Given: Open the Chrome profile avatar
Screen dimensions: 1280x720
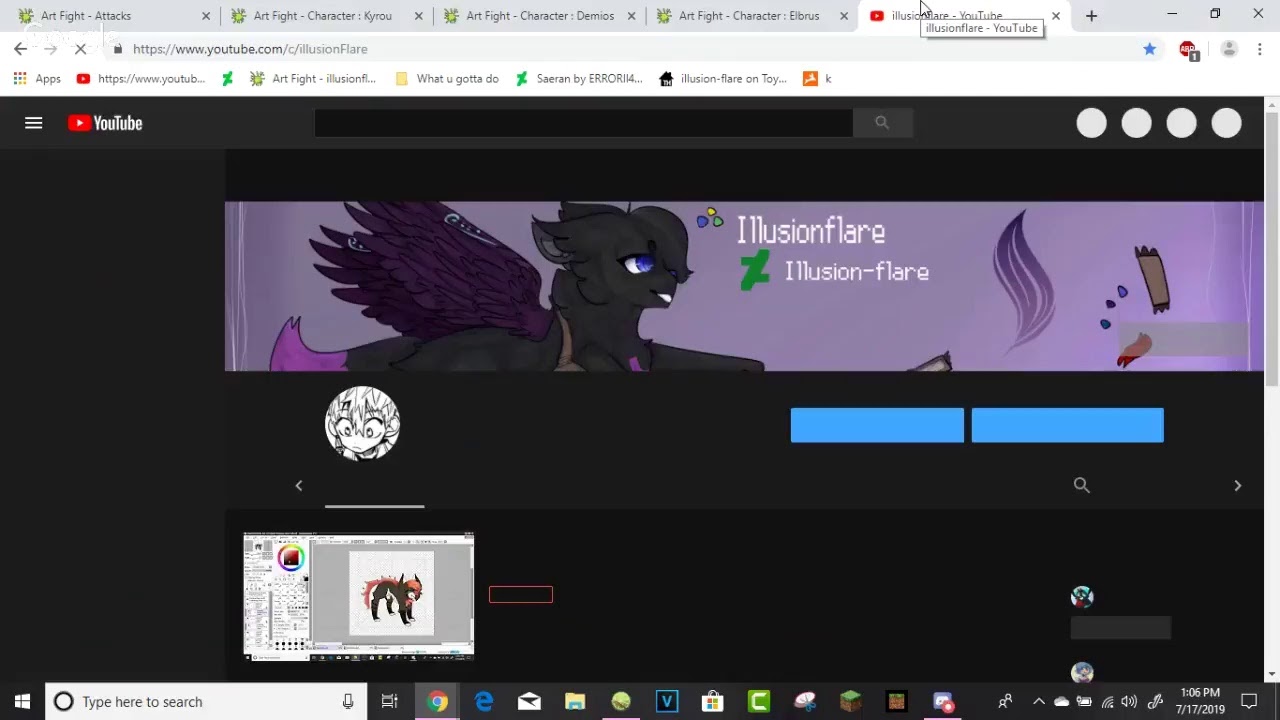Looking at the screenshot, I should (1229, 49).
